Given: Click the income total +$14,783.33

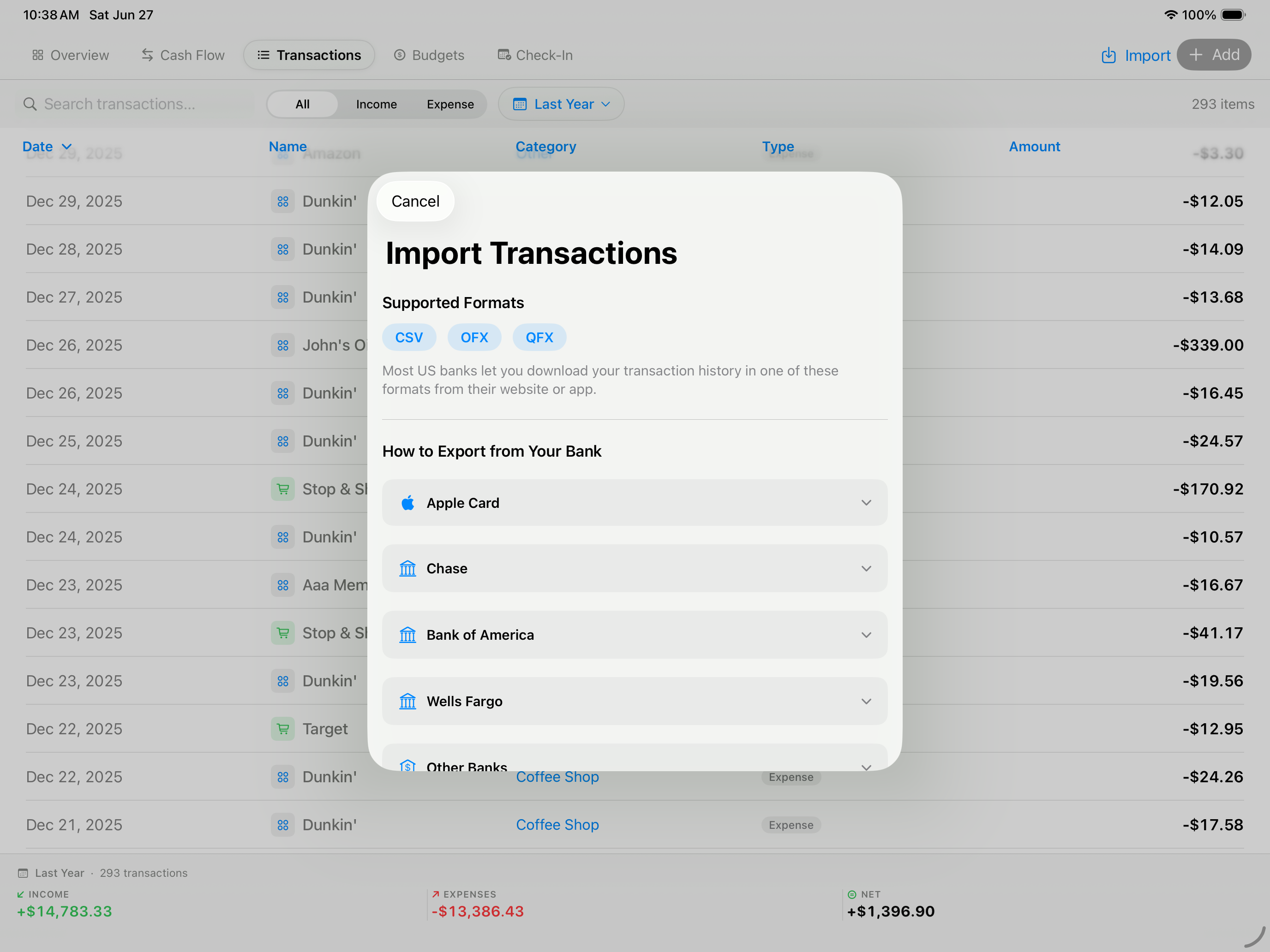Looking at the screenshot, I should pos(64,911).
